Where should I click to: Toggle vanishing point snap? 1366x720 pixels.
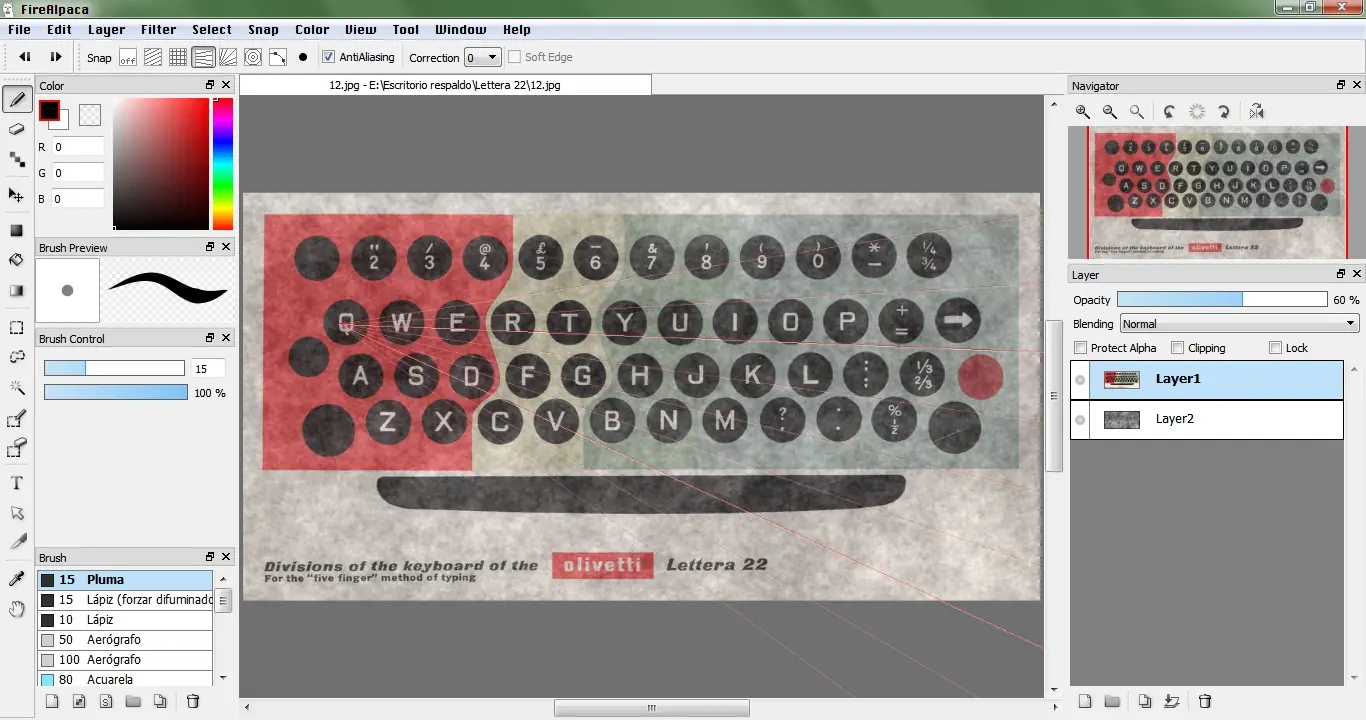coord(203,57)
